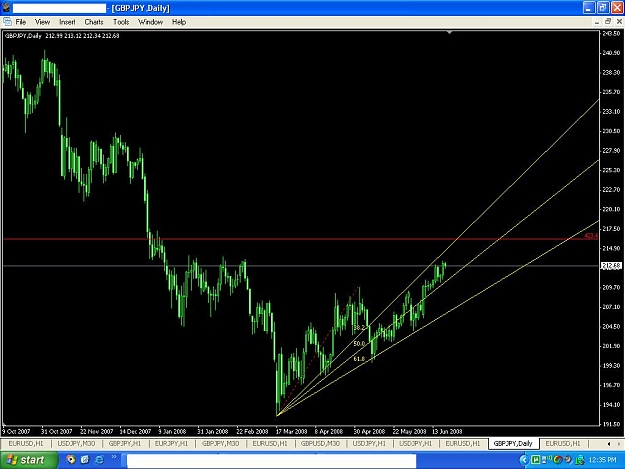Switch to the GBPUSD,M30 chart tab
The image size is (625, 469).
pyautogui.click(x=320, y=443)
